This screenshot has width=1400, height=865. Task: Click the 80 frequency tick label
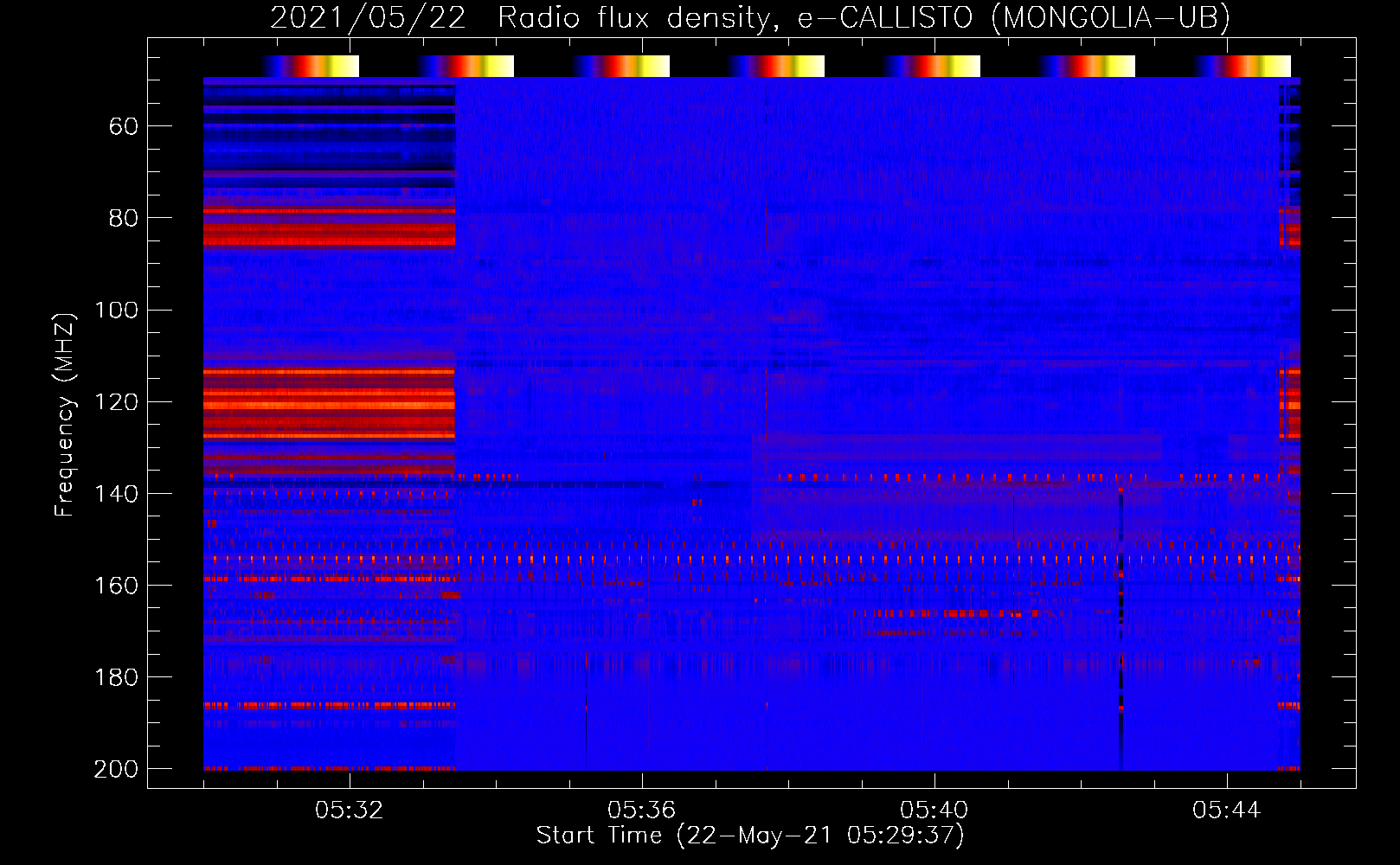pos(124,218)
